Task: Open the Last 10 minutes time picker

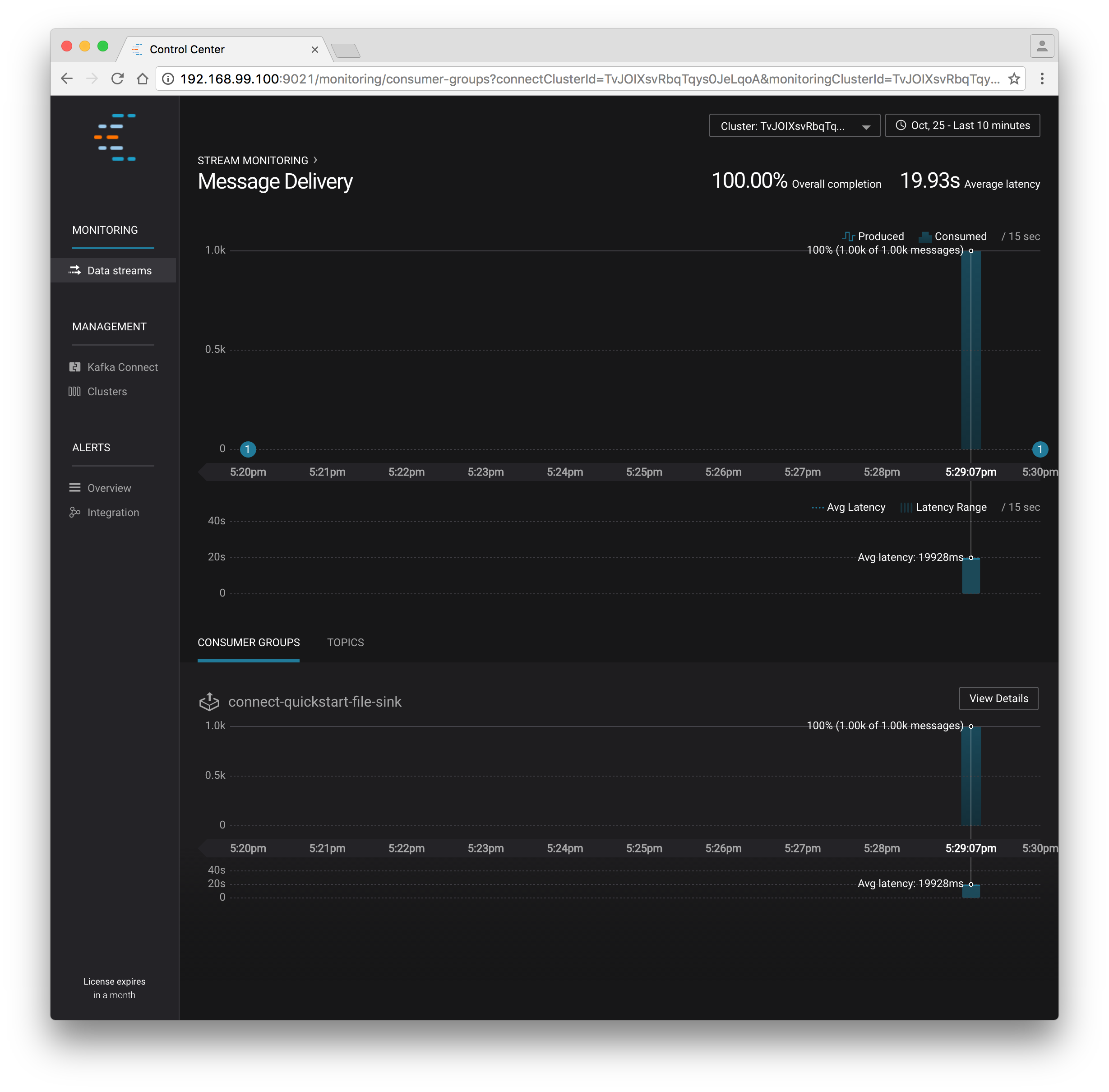Action: tap(962, 125)
